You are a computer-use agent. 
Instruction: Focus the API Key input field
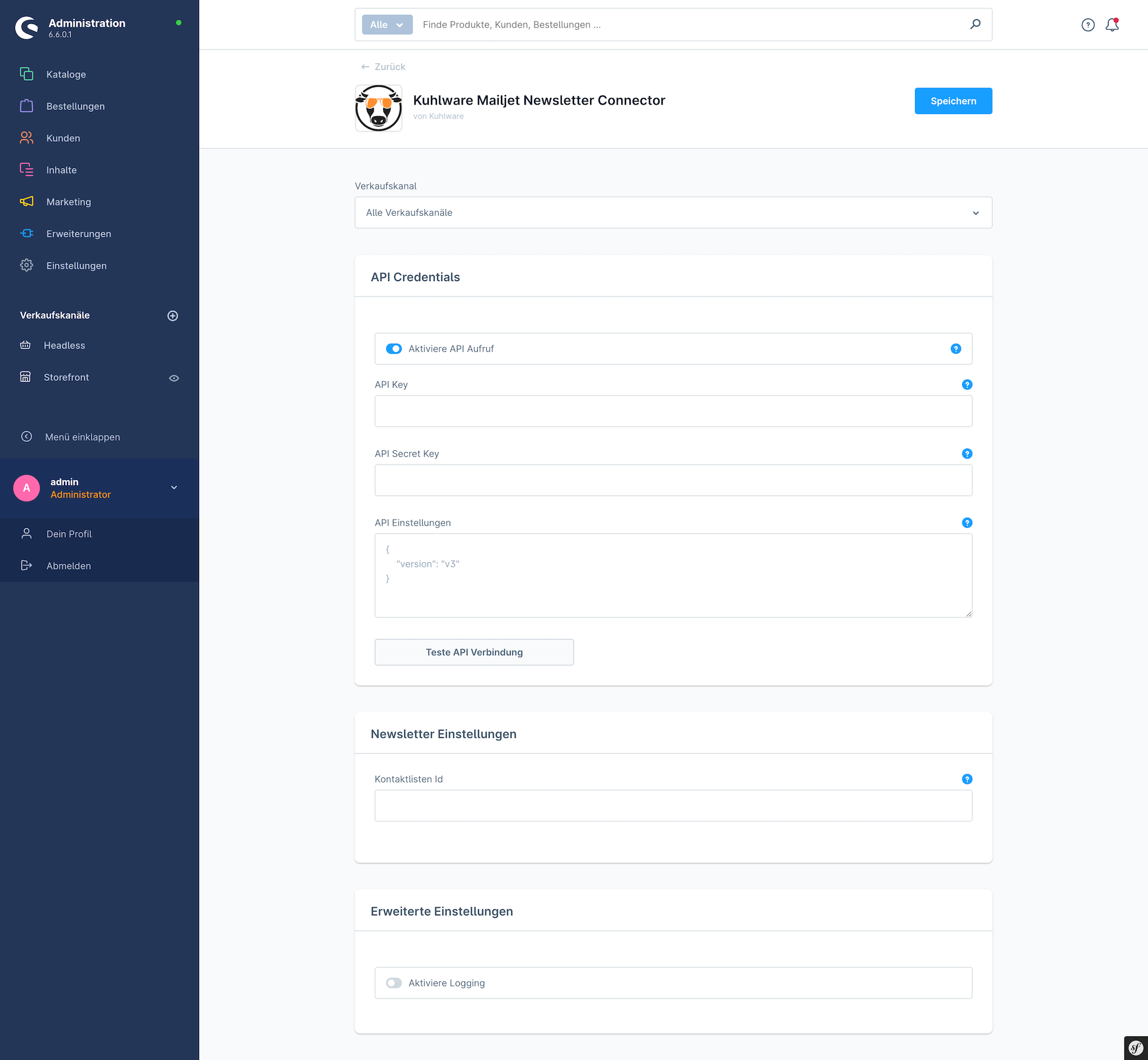coord(673,411)
